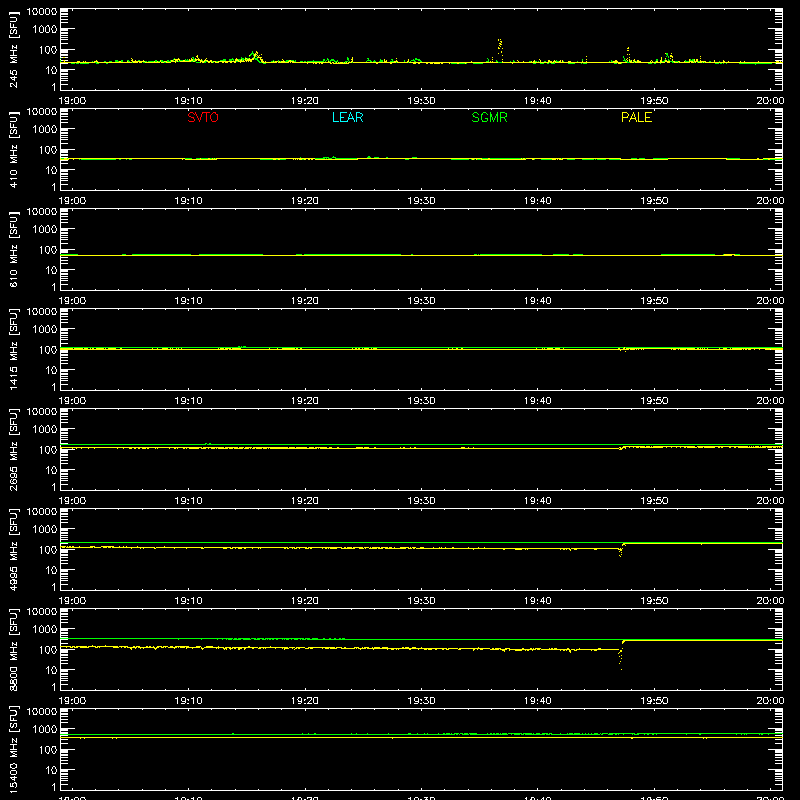This screenshot has height=800, width=800.
Task: Click 19:50 label under the 610 MHz panel
Action: (x=654, y=301)
